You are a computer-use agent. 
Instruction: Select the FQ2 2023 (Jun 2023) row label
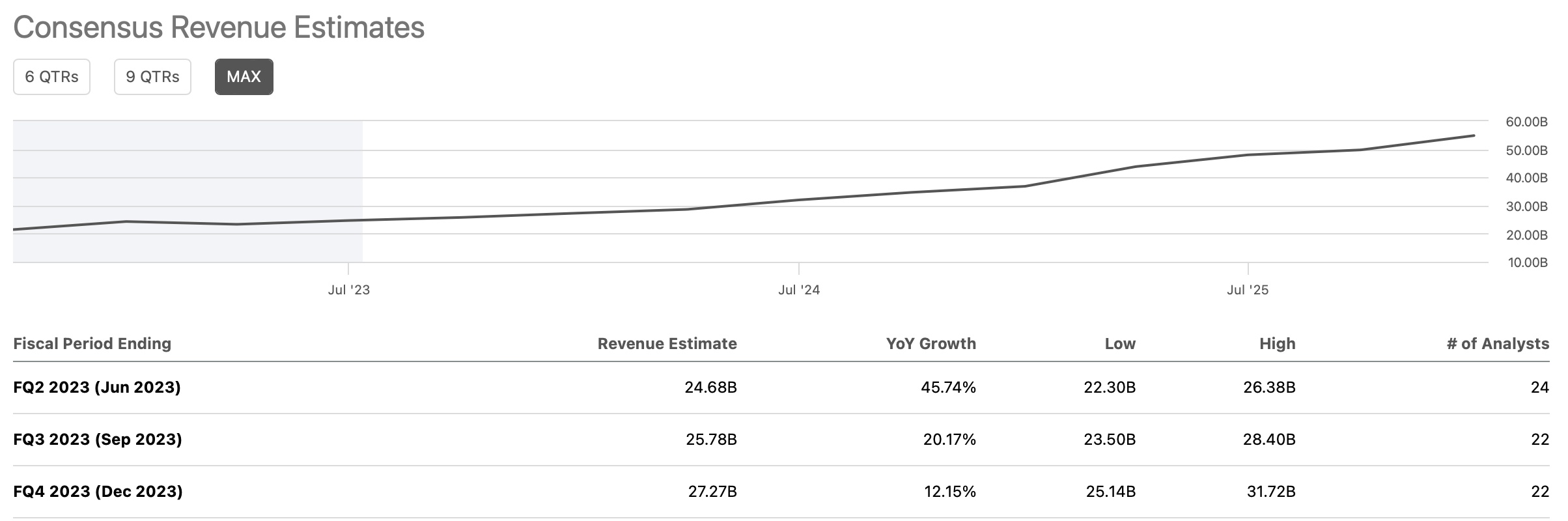97,387
